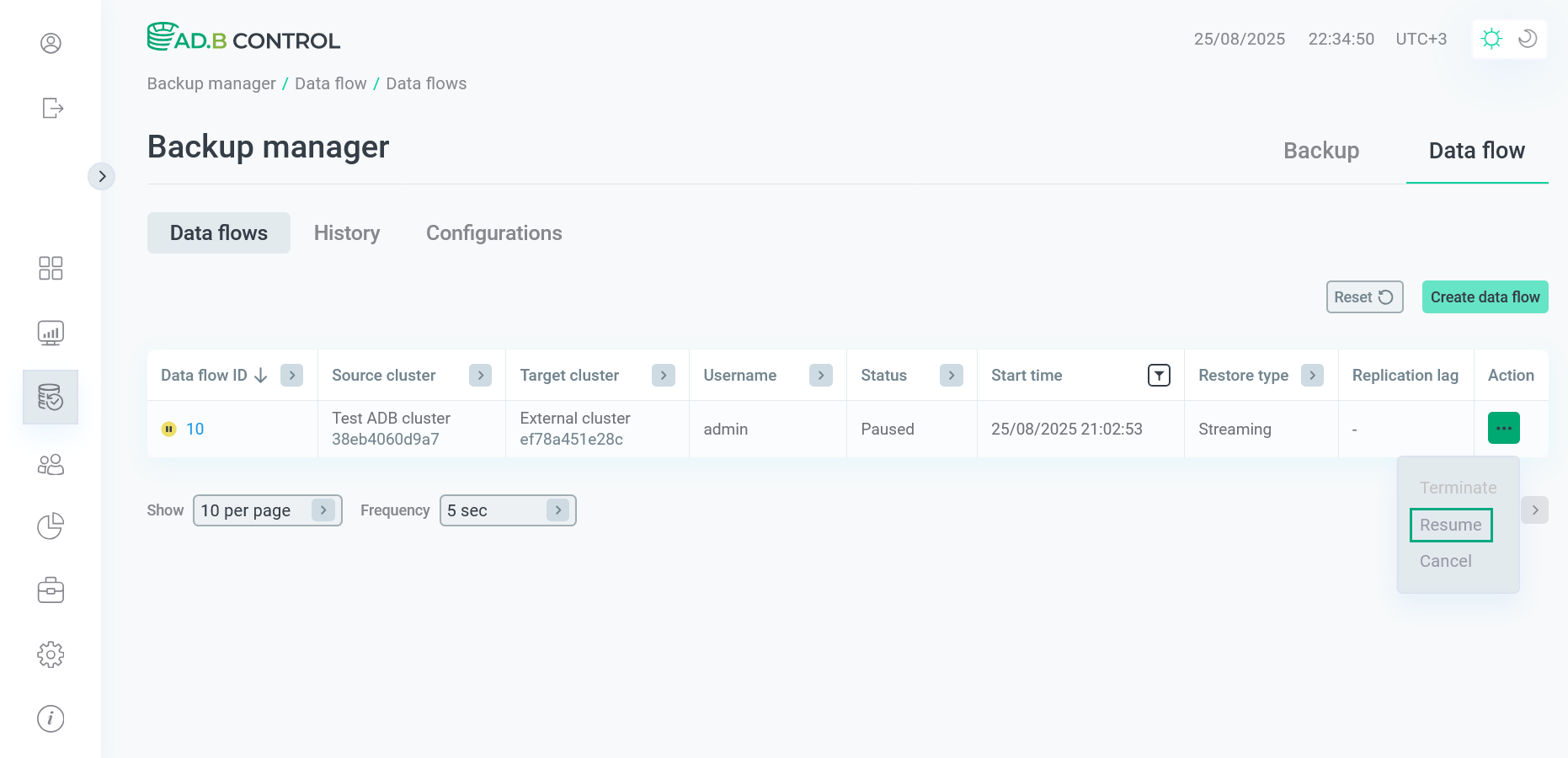Viewport: 1568px width, 758px height.
Task: Open the dashboard grid icon in sidebar
Action: click(x=51, y=268)
